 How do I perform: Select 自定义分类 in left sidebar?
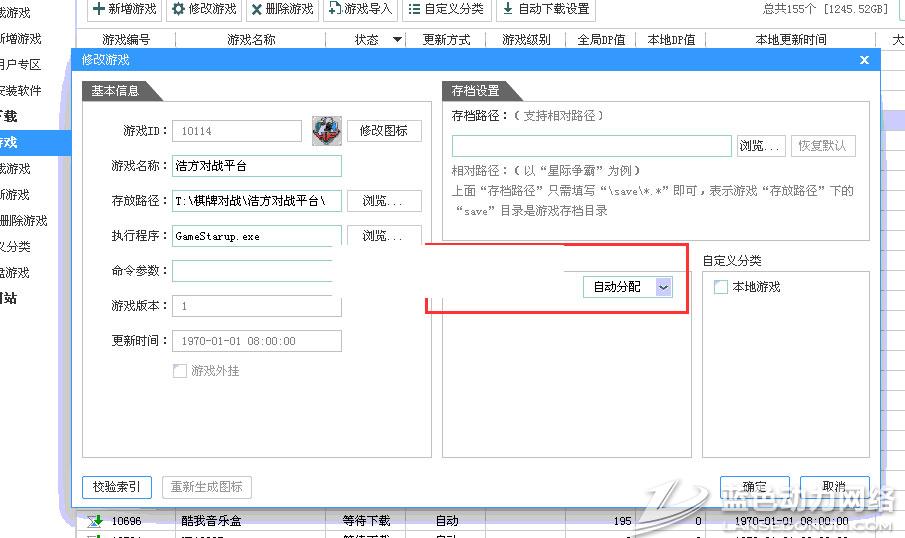click(15, 246)
